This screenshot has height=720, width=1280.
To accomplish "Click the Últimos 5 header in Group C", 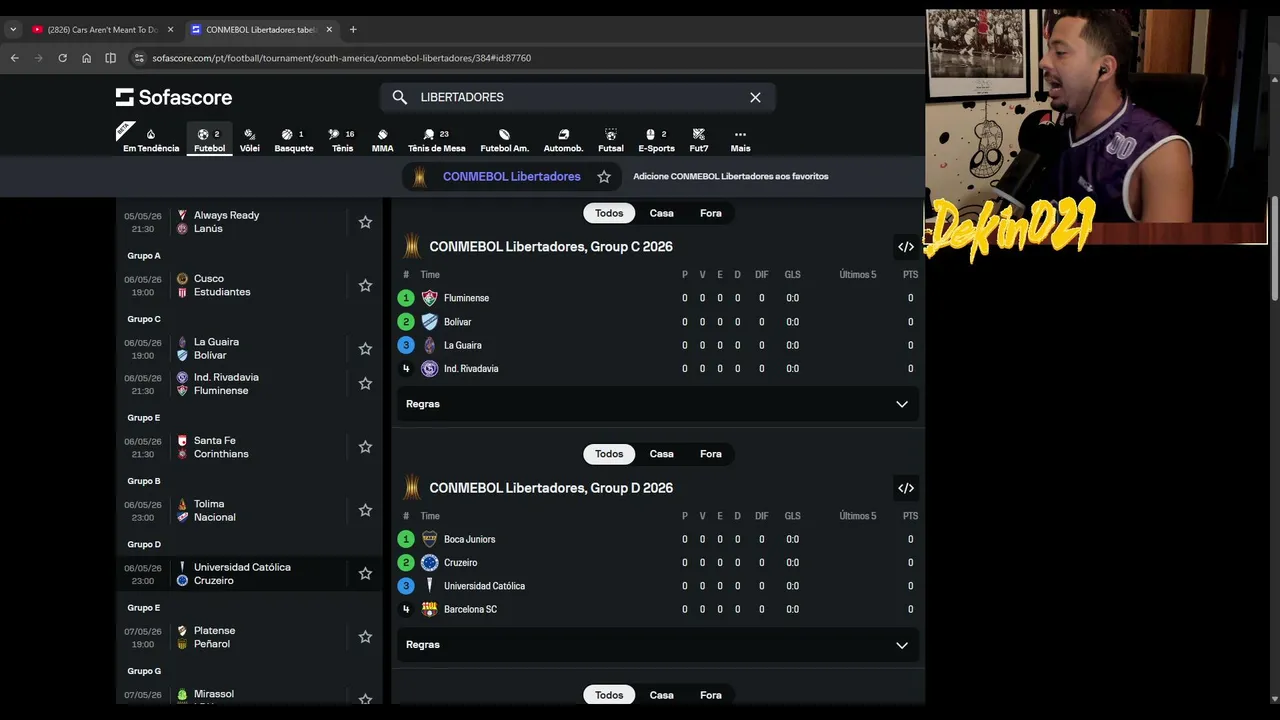I will click(857, 275).
